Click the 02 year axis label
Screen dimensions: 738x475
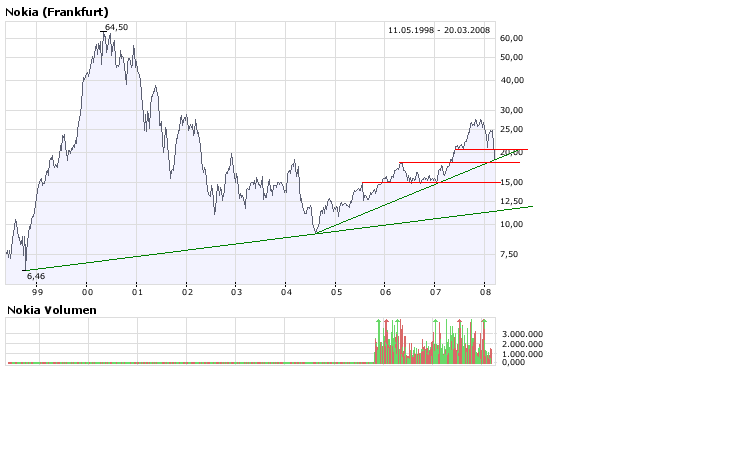point(187,292)
